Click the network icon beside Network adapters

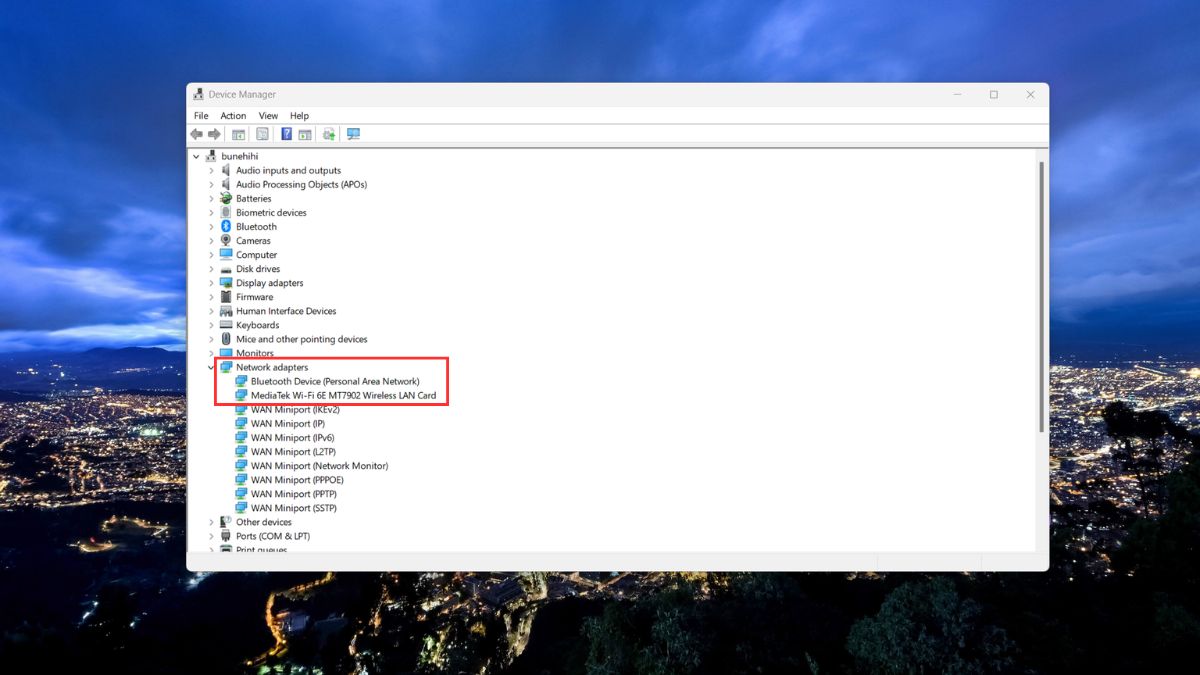(x=226, y=367)
